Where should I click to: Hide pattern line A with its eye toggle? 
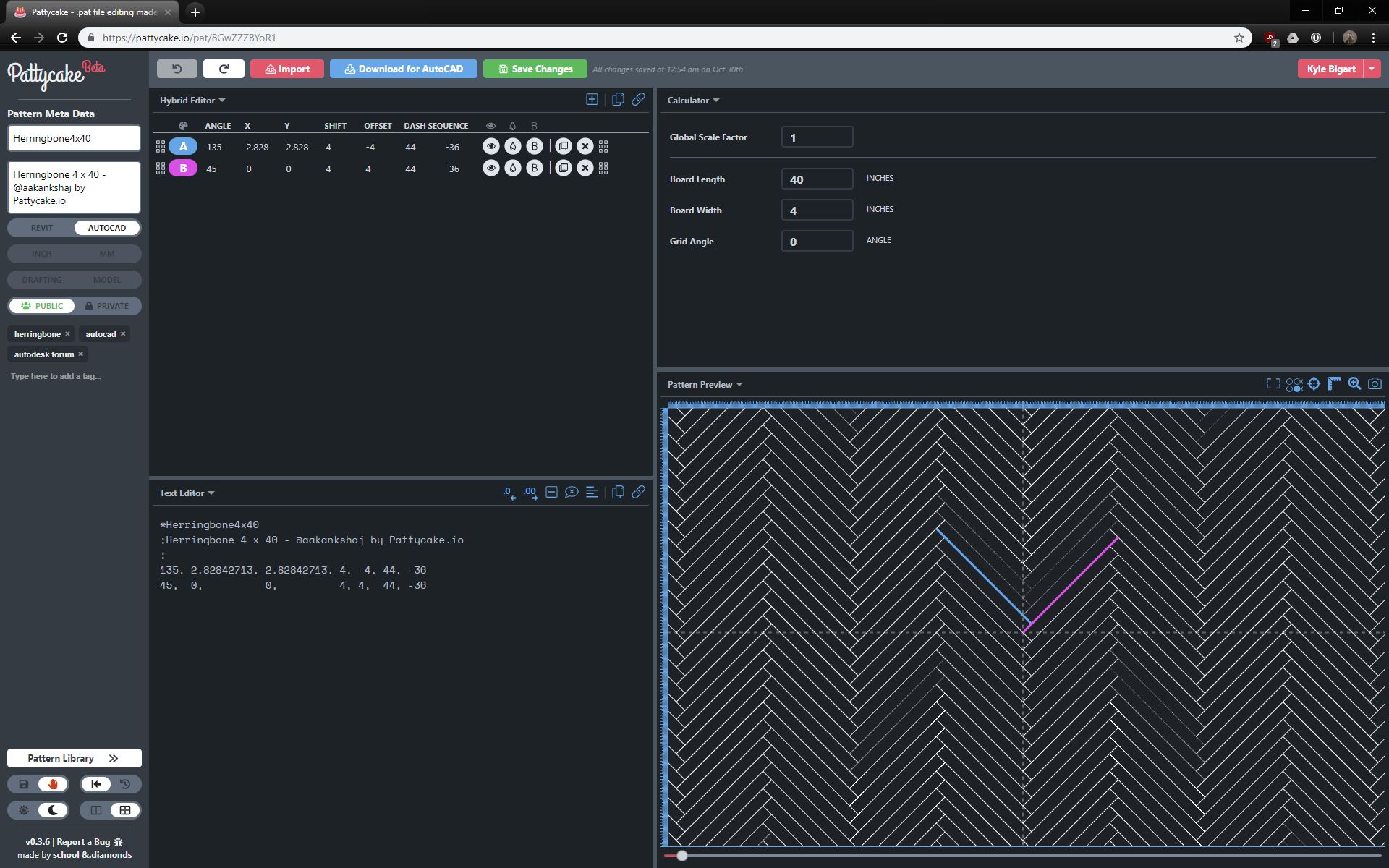(x=492, y=146)
